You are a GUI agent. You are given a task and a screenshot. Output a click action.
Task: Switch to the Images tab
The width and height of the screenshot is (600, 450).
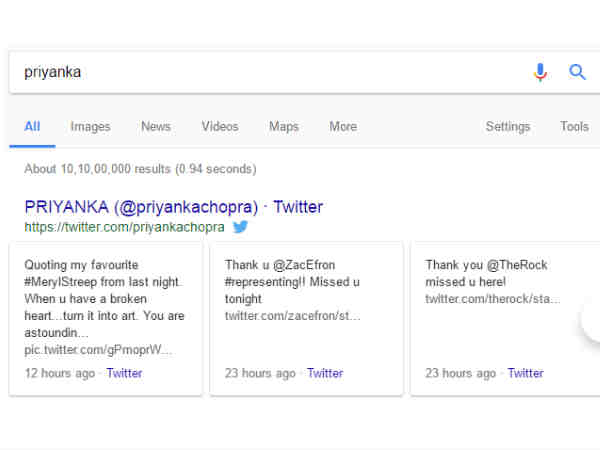tap(90, 127)
